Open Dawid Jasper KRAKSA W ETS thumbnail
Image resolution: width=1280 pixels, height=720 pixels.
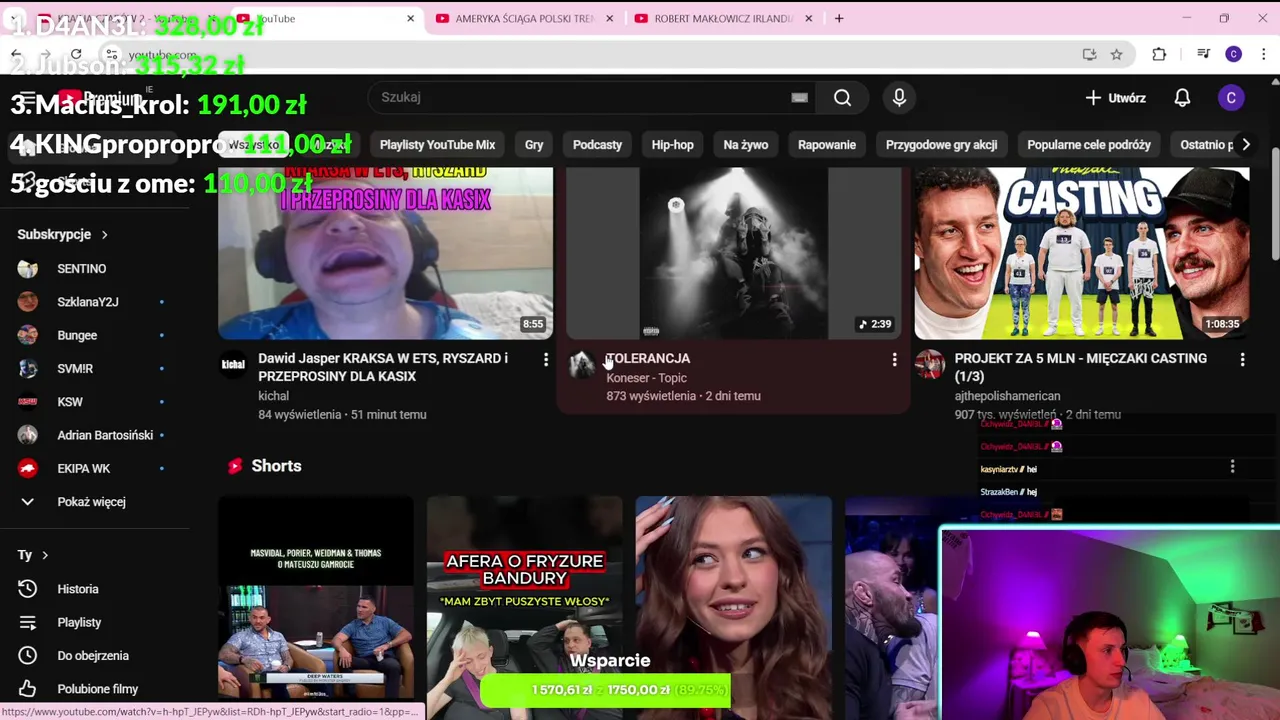(x=385, y=254)
